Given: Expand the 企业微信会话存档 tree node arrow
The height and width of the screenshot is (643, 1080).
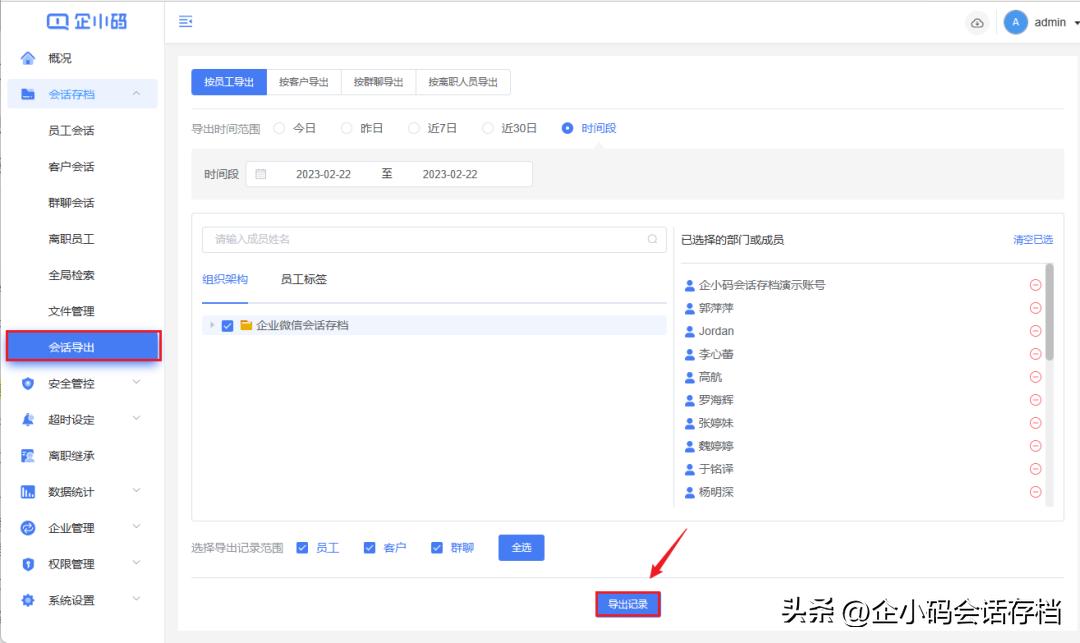Looking at the screenshot, I should 211,325.
